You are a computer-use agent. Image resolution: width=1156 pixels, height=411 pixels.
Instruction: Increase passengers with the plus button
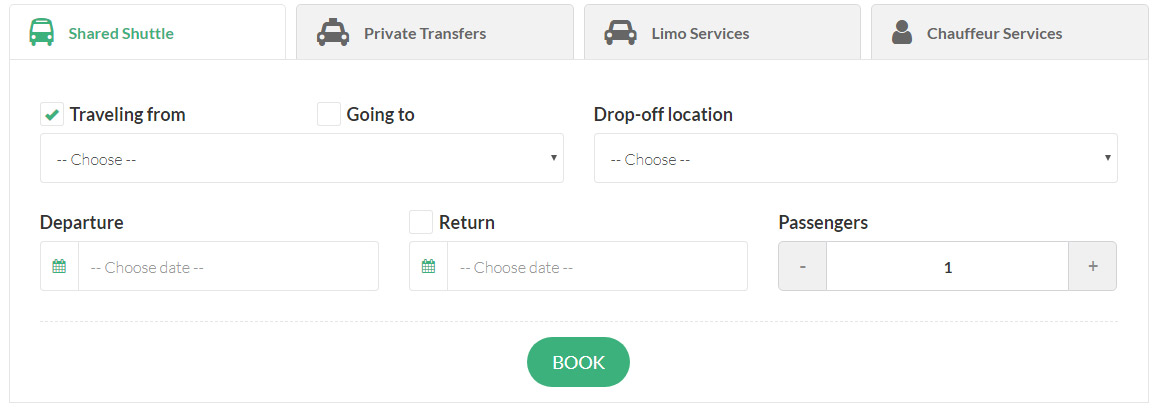(1093, 266)
